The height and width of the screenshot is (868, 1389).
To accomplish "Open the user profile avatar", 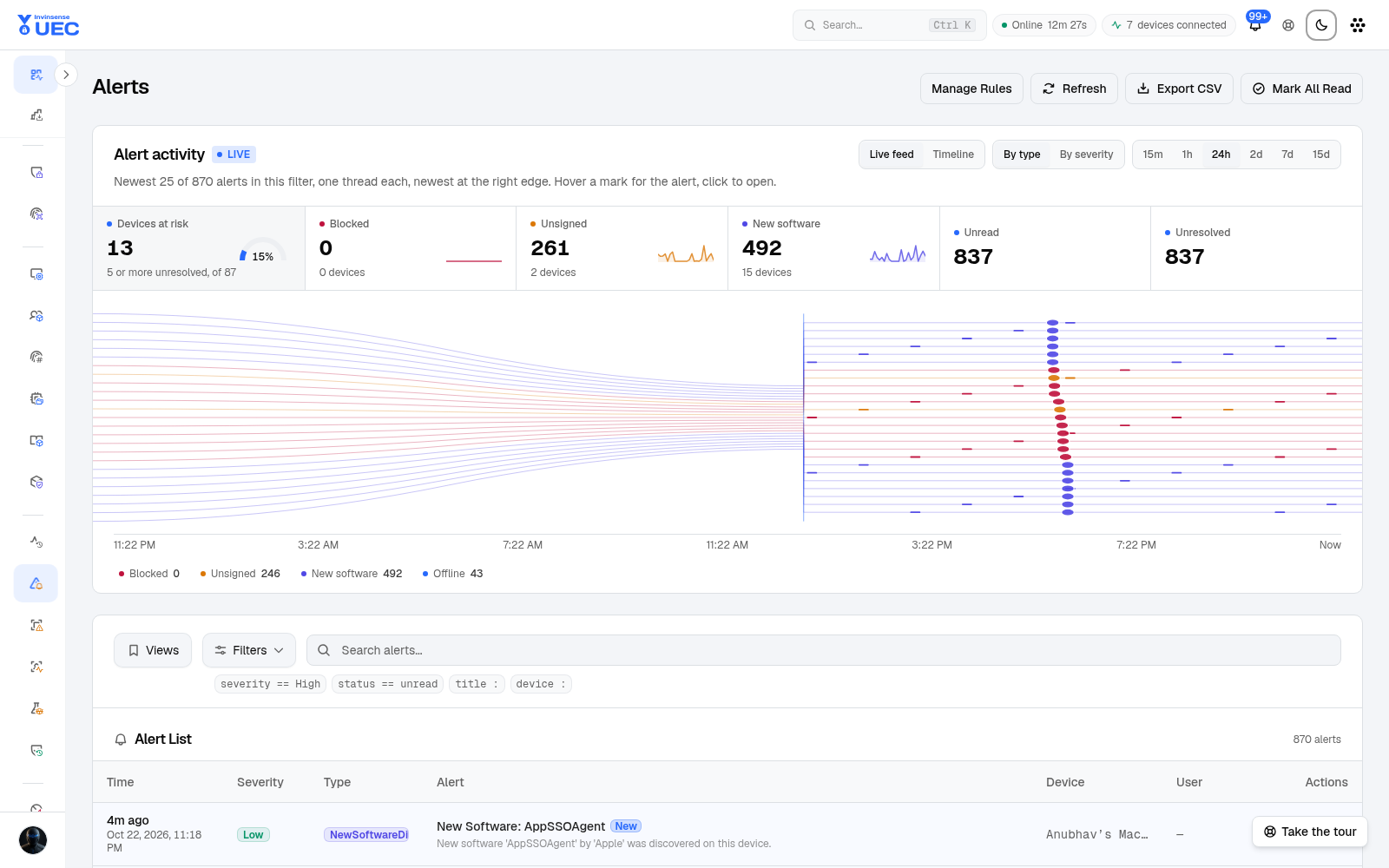I will 33,840.
